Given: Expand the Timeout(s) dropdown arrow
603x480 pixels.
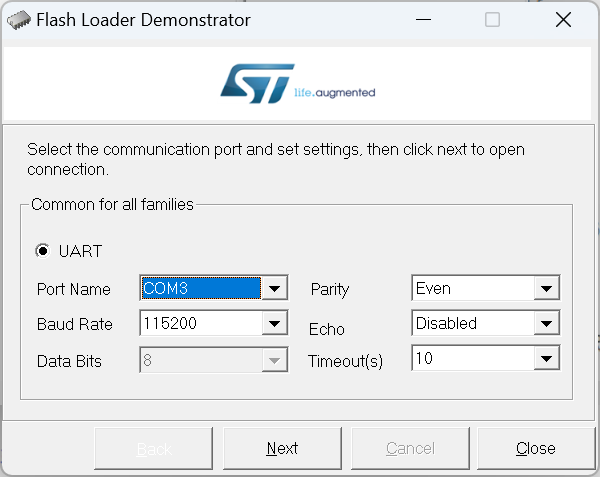Looking at the screenshot, I should coord(546,359).
